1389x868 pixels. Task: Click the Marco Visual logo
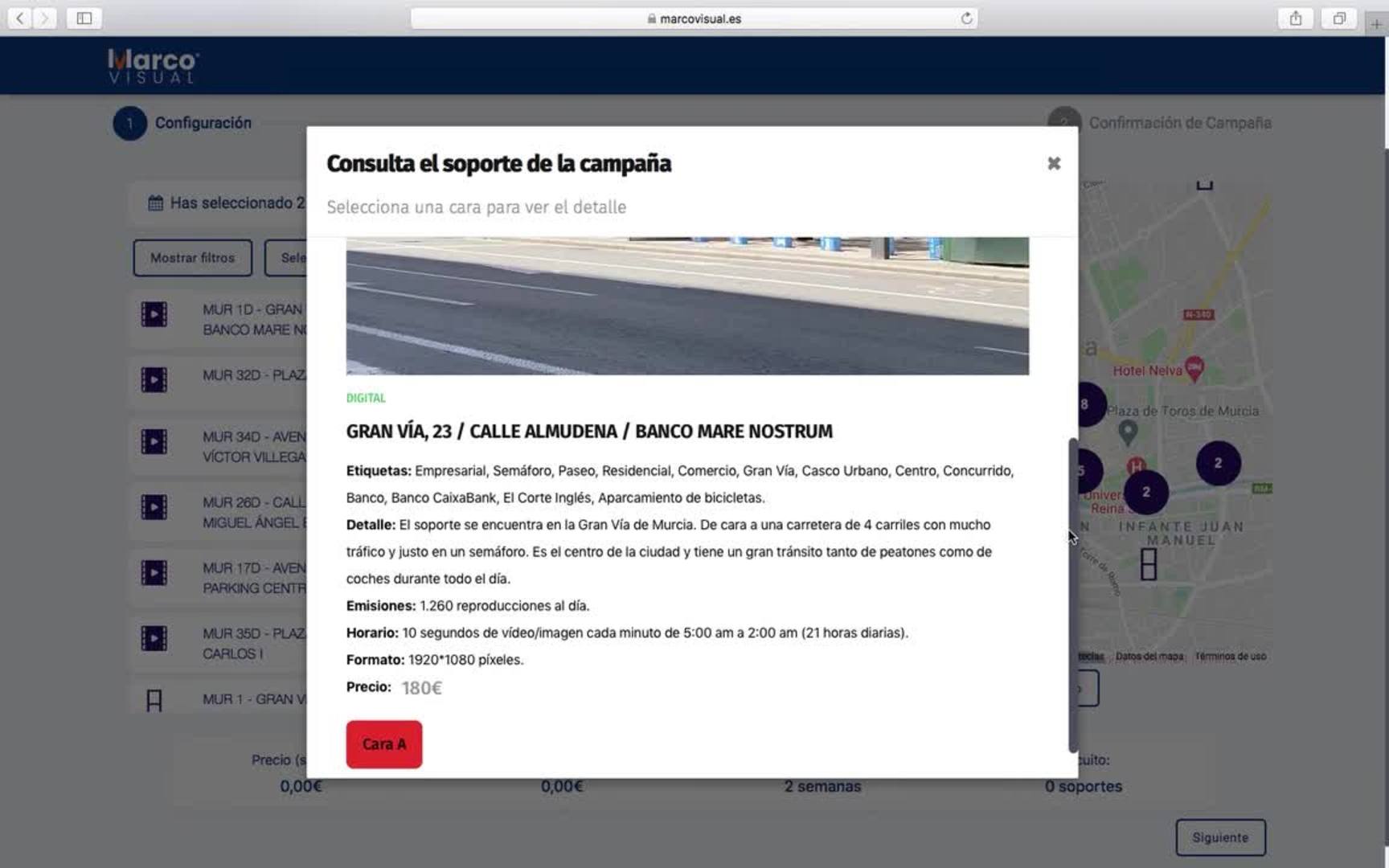point(153,66)
